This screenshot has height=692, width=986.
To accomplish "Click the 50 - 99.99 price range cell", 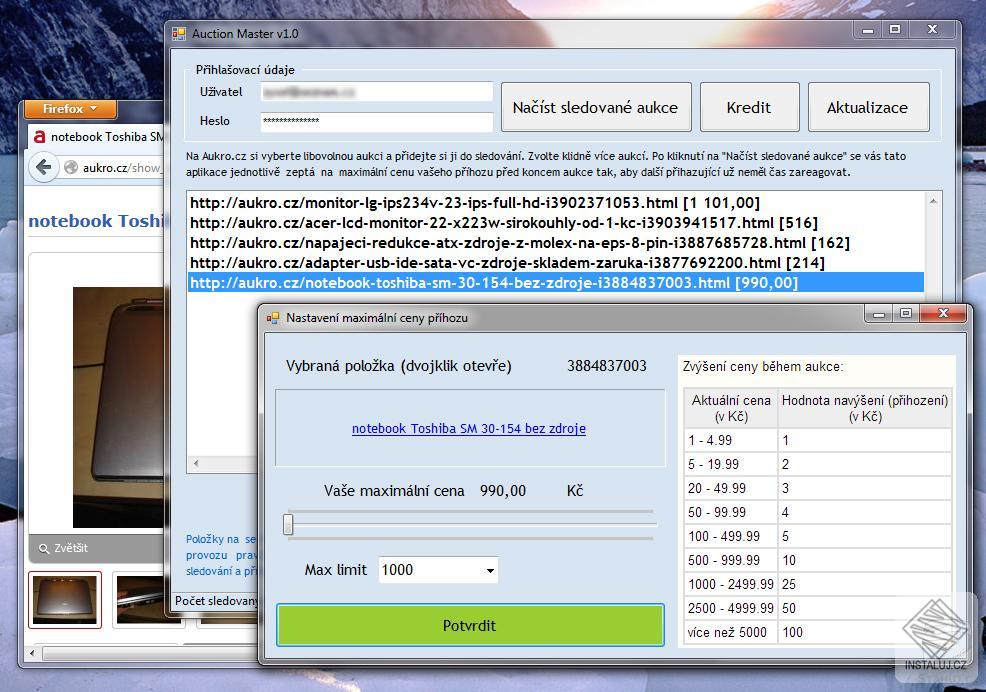I will point(731,512).
